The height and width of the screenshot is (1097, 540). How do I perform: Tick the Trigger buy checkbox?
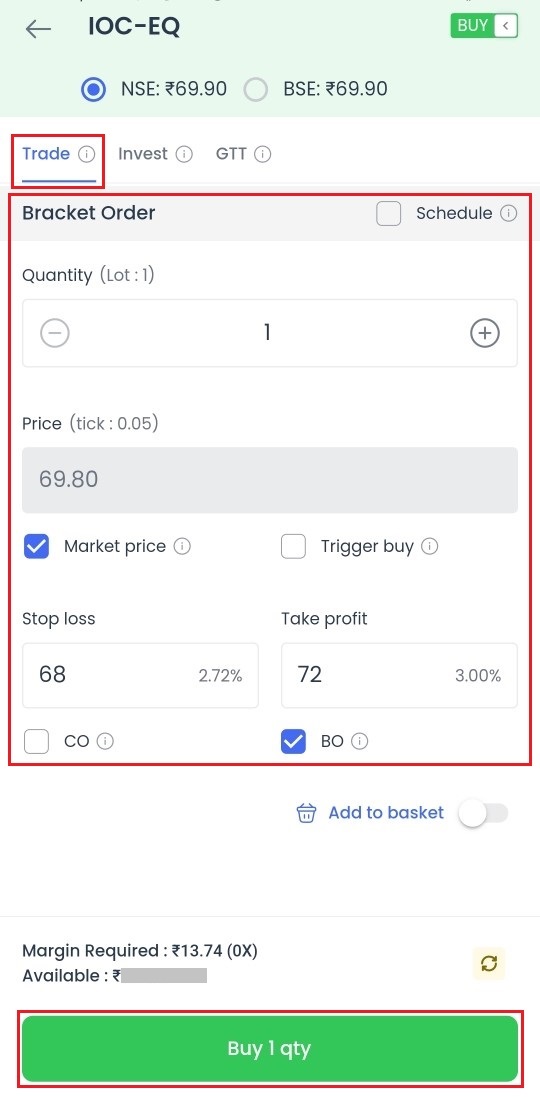(x=294, y=546)
